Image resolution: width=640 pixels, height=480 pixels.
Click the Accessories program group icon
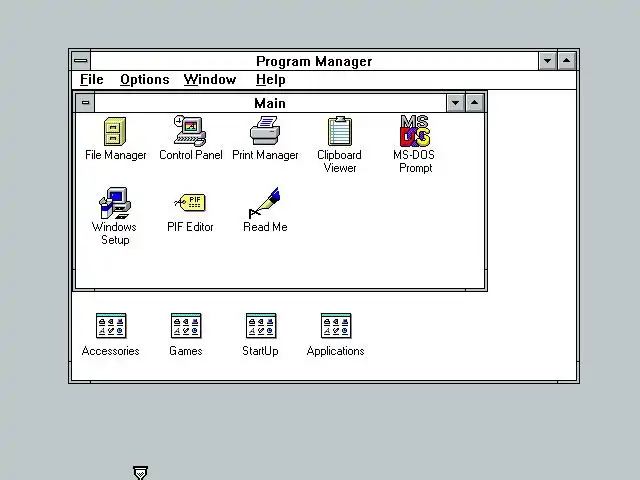tap(111, 326)
